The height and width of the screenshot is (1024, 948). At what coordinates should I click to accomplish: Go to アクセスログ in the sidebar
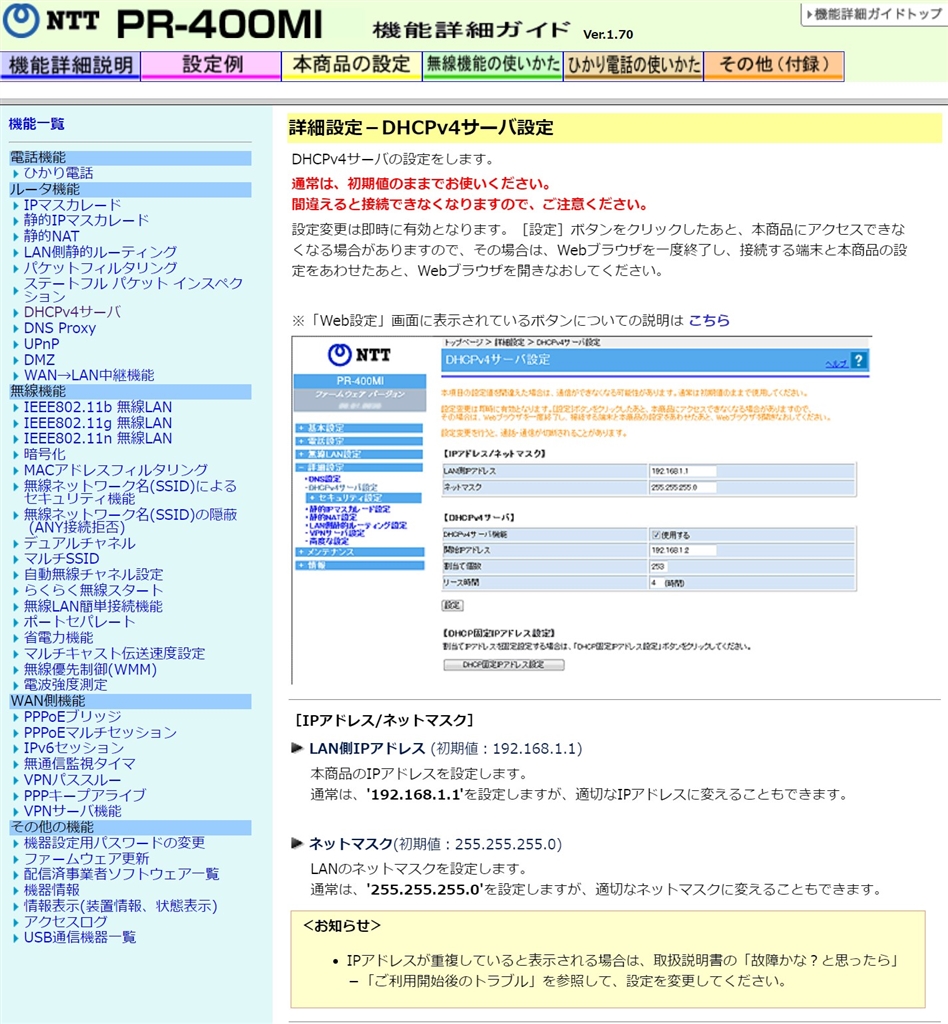pos(65,921)
